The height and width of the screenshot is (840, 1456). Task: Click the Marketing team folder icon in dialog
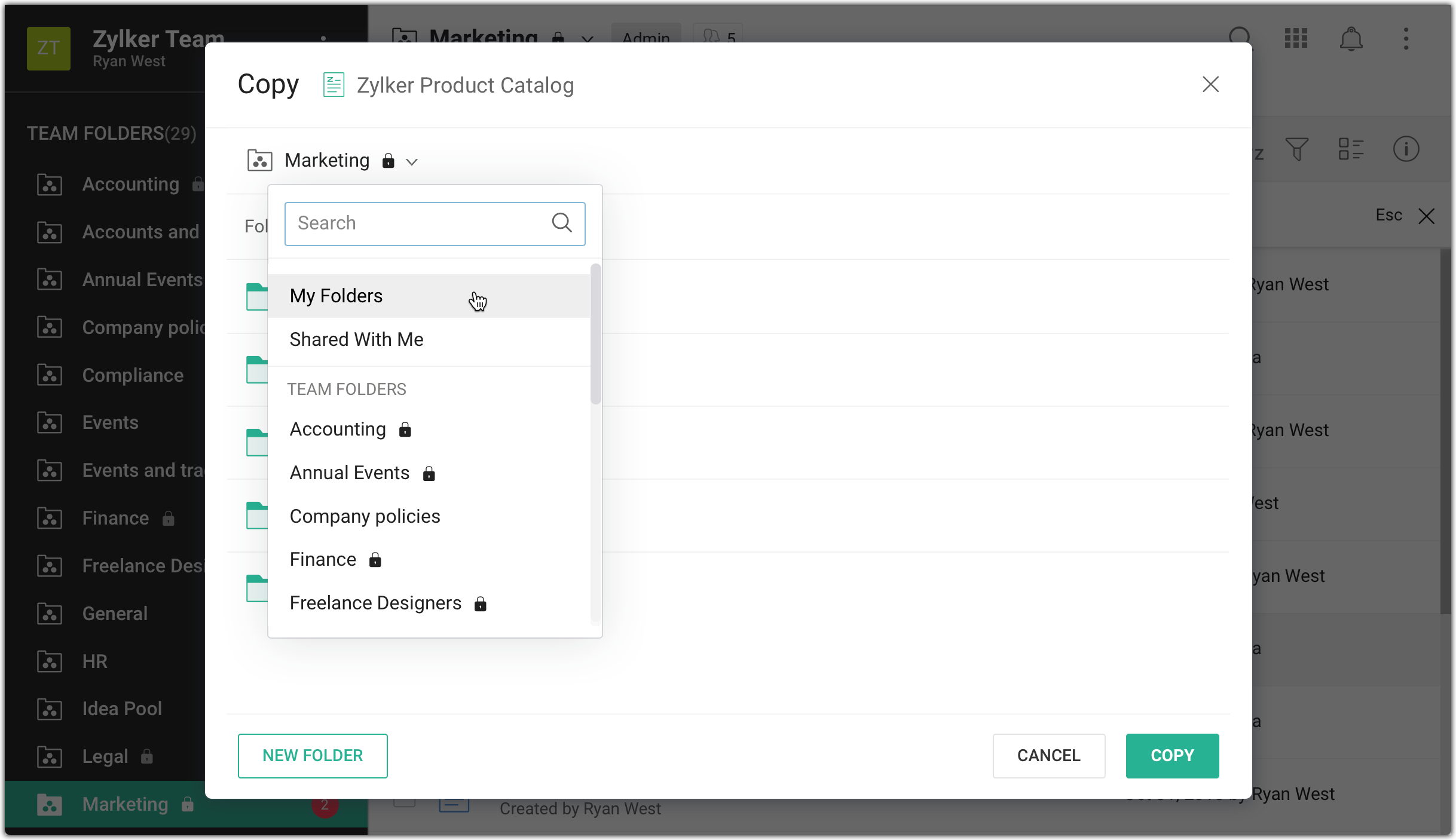pos(260,161)
